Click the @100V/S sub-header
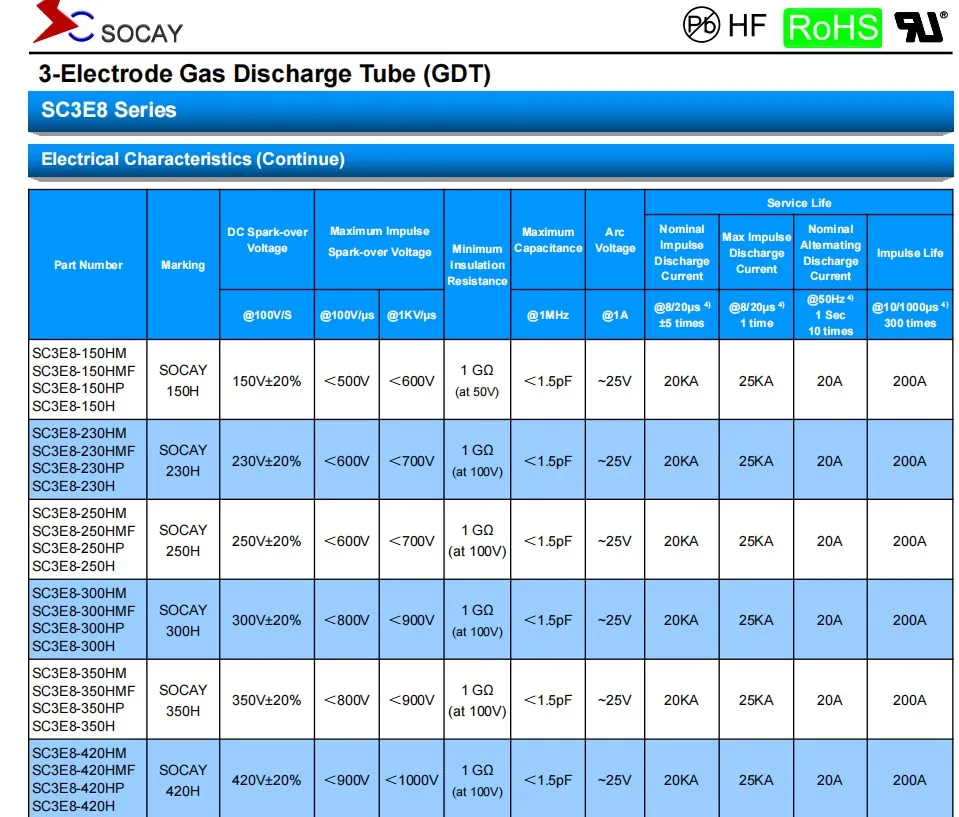 point(267,315)
